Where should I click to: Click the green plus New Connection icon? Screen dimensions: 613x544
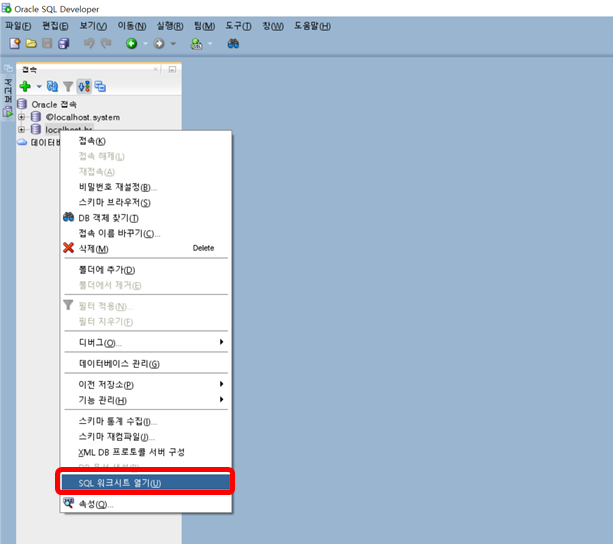pos(25,86)
